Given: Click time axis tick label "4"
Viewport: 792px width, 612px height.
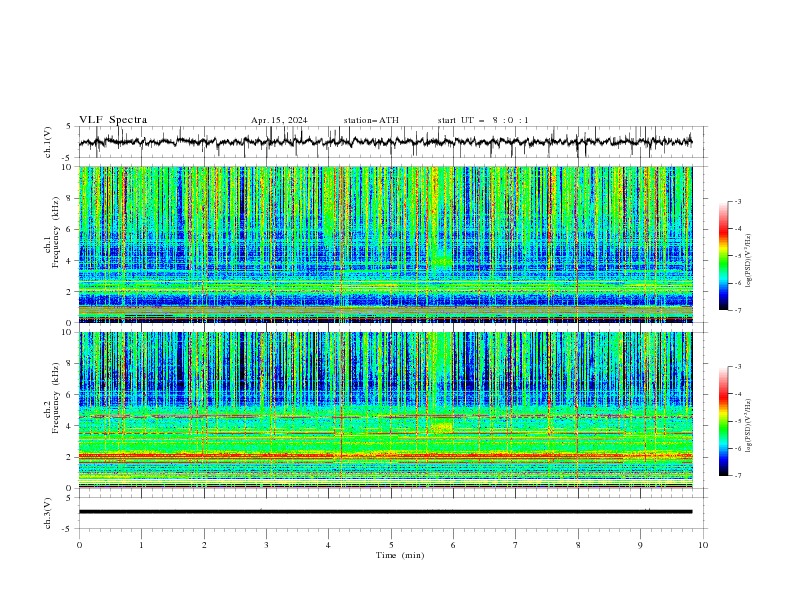Looking at the screenshot, I should (x=328, y=545).
